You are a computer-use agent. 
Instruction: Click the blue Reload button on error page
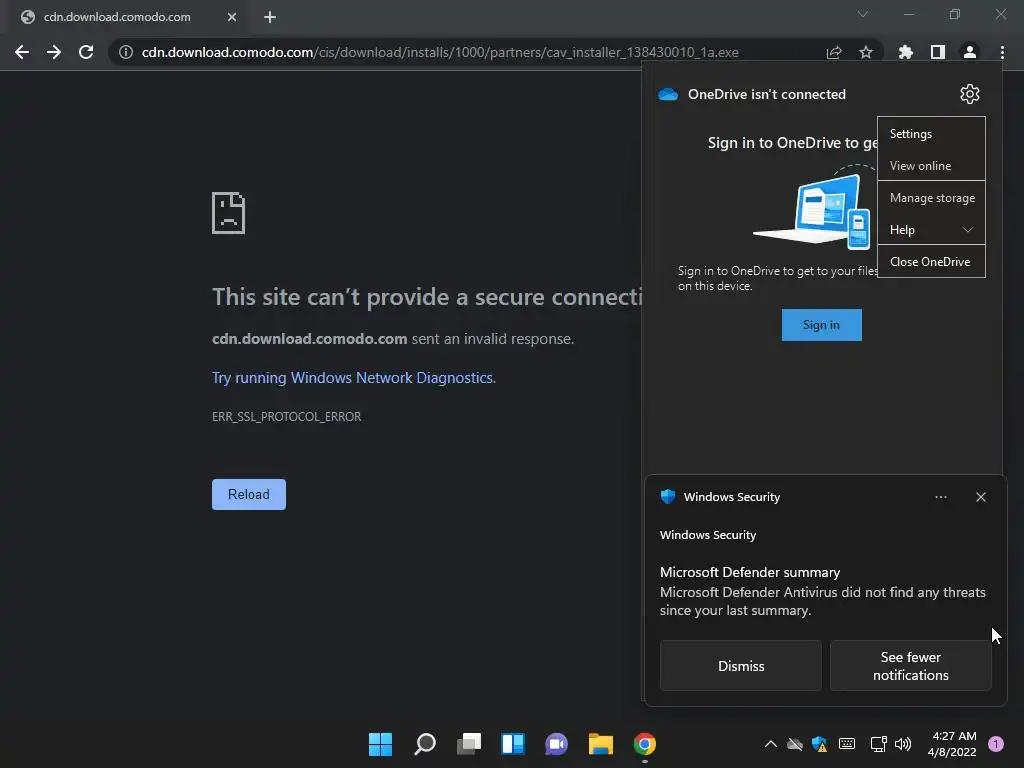click(x=249, y=494)
